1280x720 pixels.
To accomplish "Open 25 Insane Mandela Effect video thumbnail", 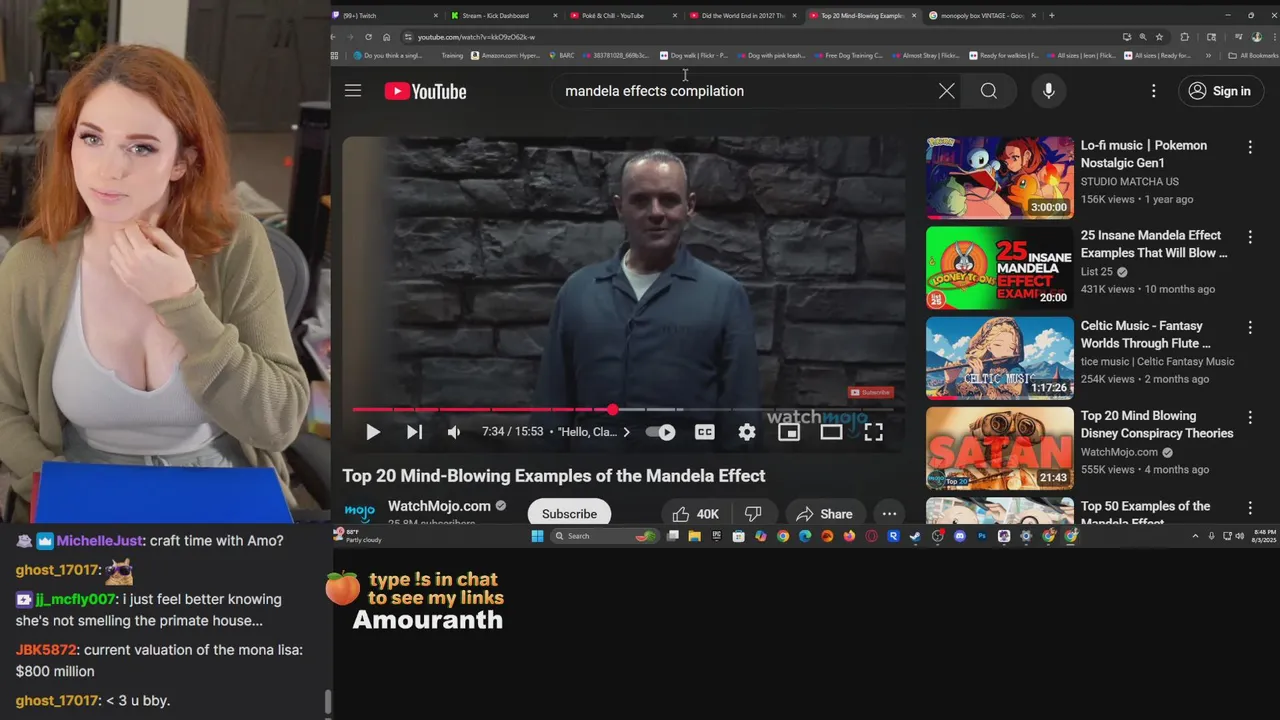I will (1000, 268).
